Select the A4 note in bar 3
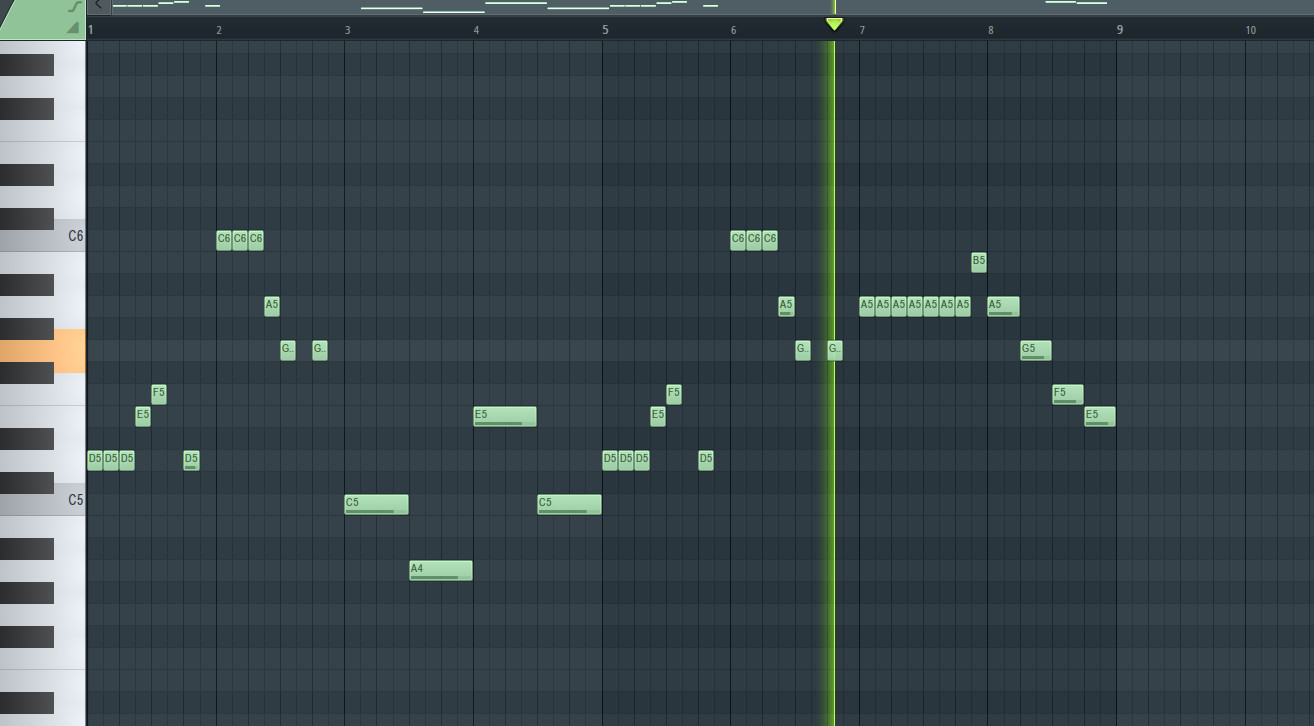Viewport: 1314px width, 726px height. (x=440, y=570)
